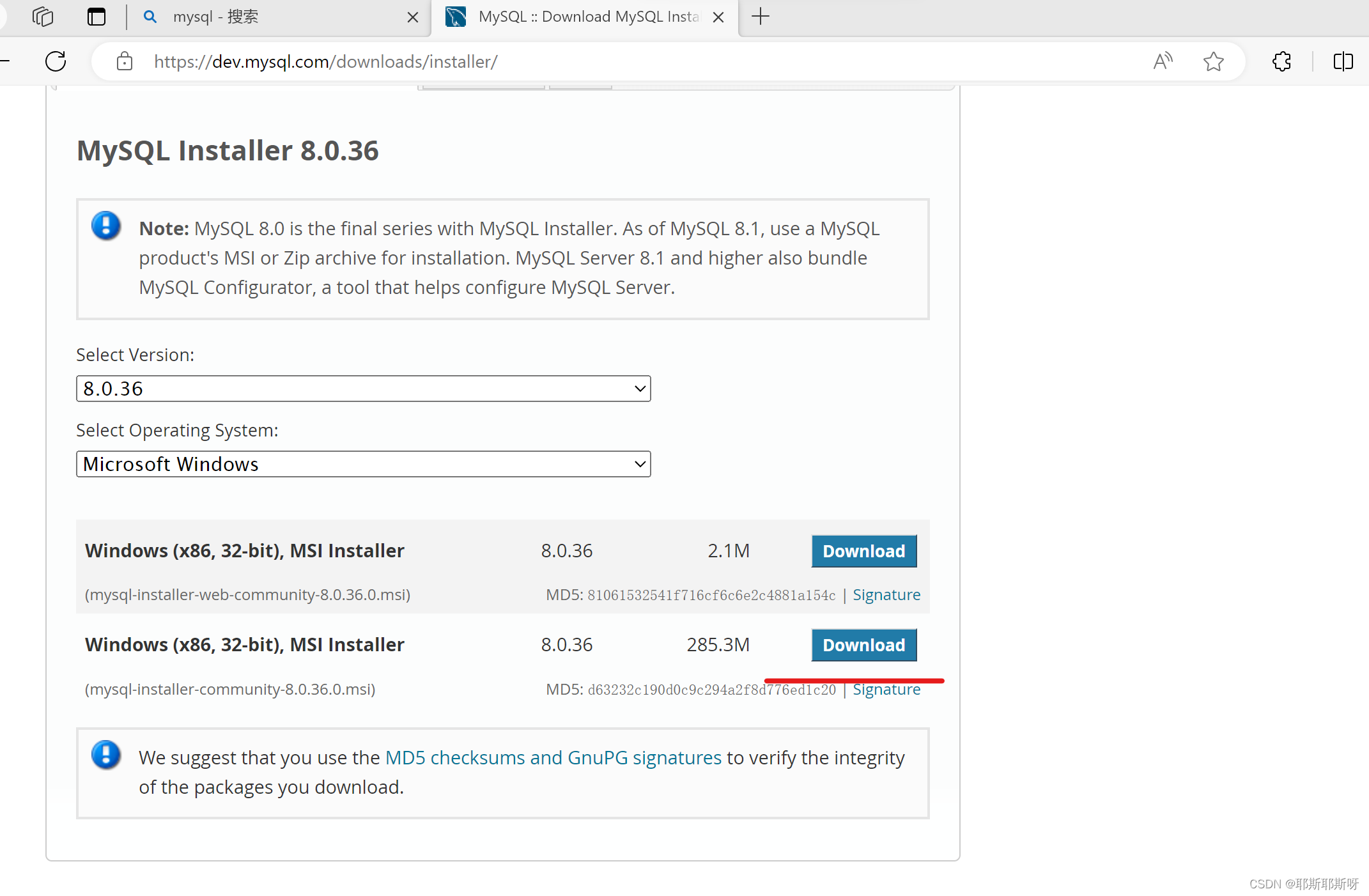Click the site lock info icon
Viewport: 1369px width, 896px height.
(x=125, y=61)
